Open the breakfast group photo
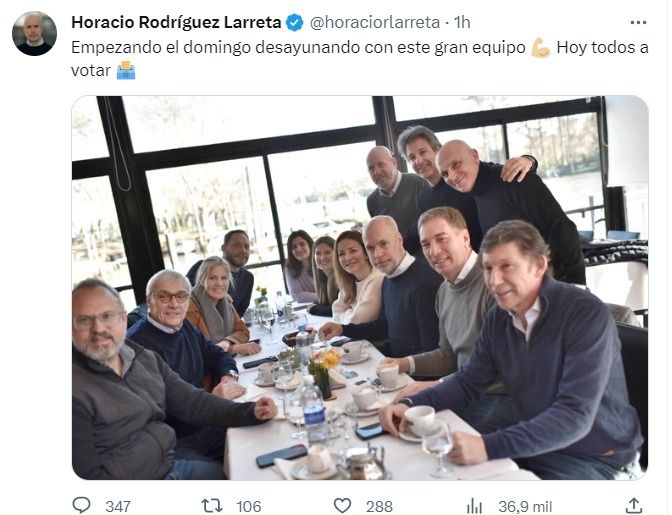Viewport: 672px width, 515px height. click(x=360, y=287)
